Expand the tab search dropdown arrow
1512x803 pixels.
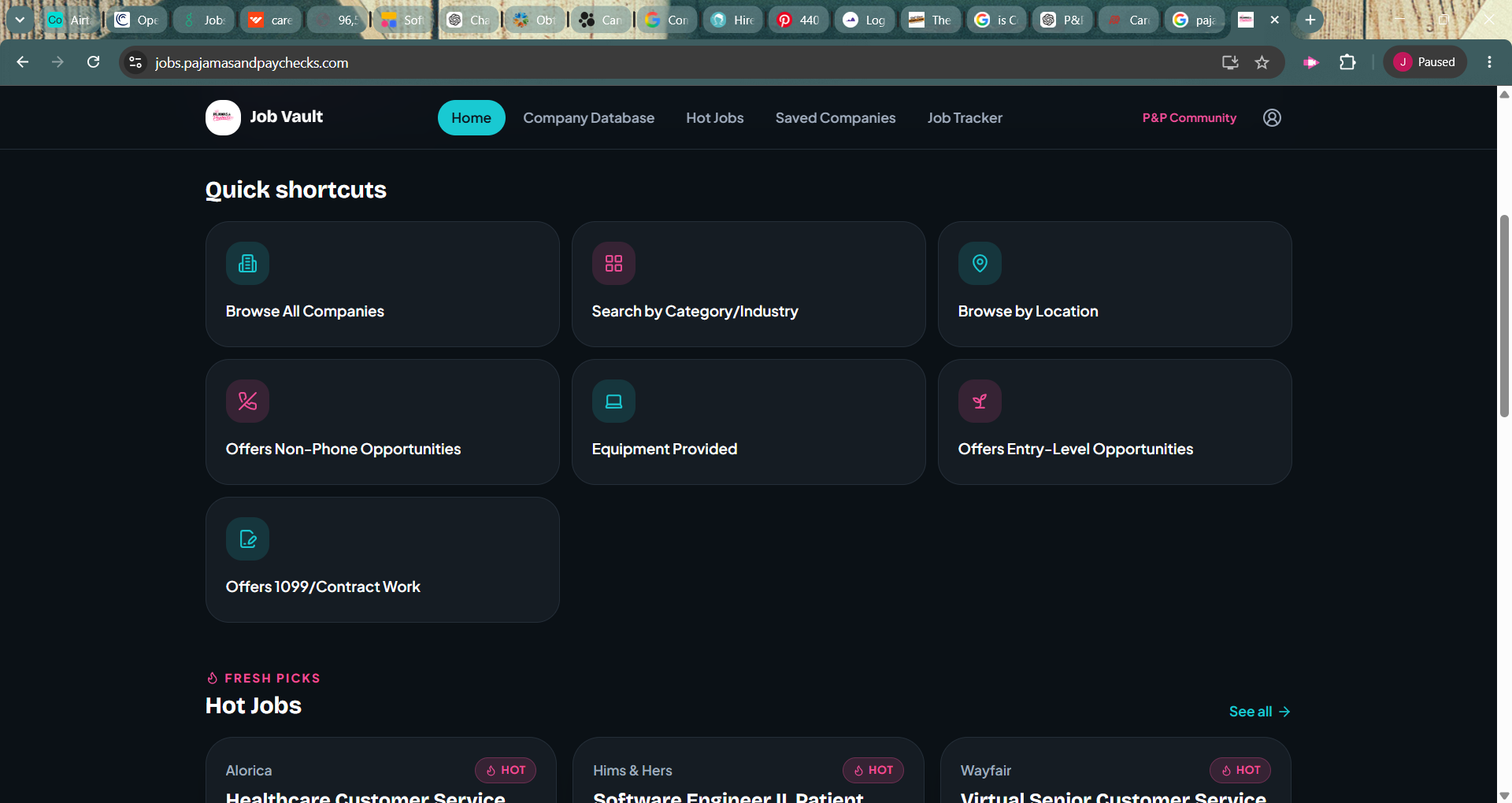click(x=20, y=20)
